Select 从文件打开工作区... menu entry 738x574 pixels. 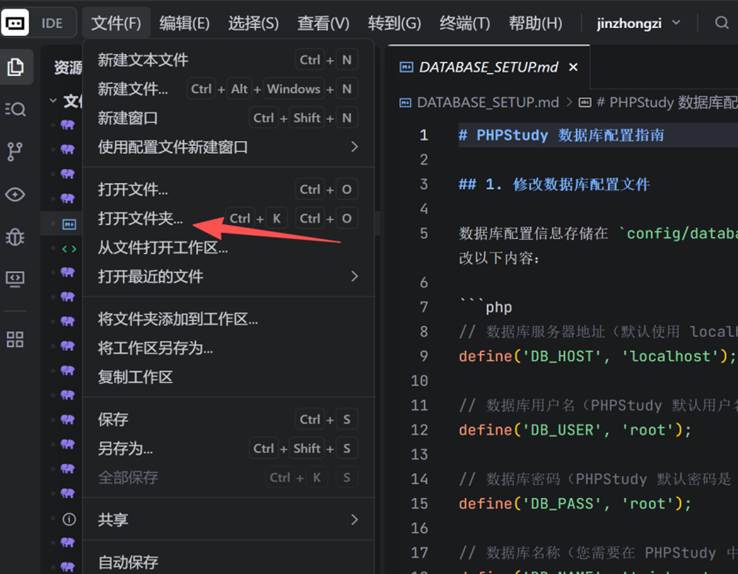coord(228,247)
